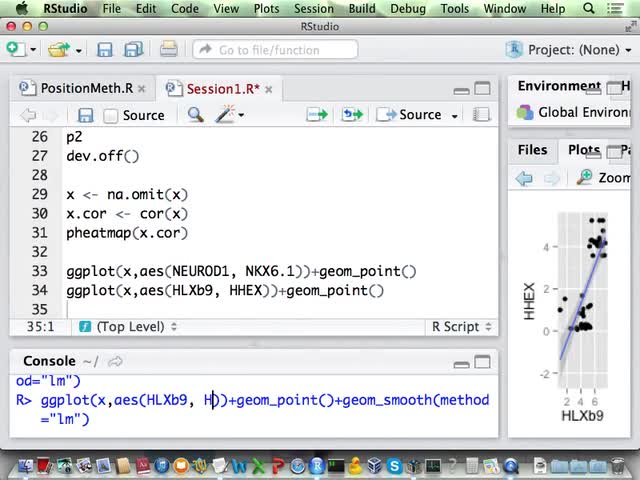Click the Source button in editor toolbar
Screen dimensions: 640x480
409,115
